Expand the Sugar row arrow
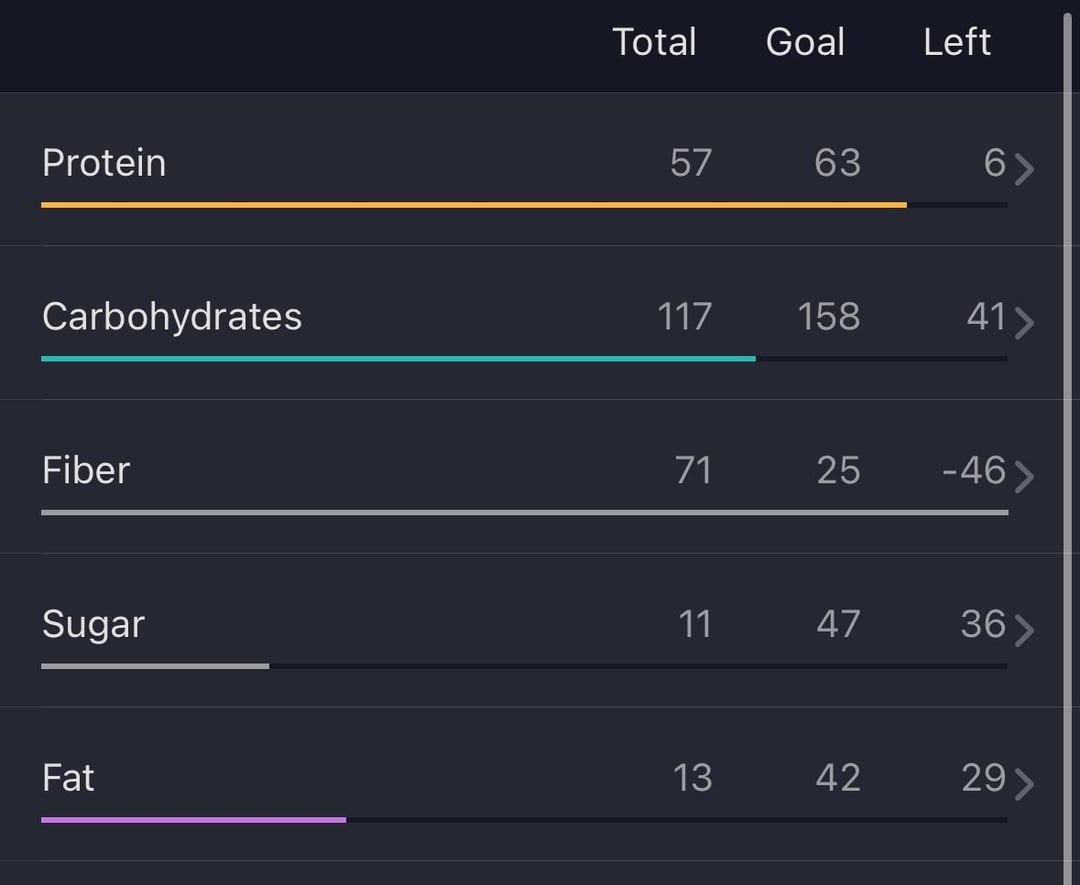The width and height of the screenshot is (1080, 885). click(x=1024, y=630)
